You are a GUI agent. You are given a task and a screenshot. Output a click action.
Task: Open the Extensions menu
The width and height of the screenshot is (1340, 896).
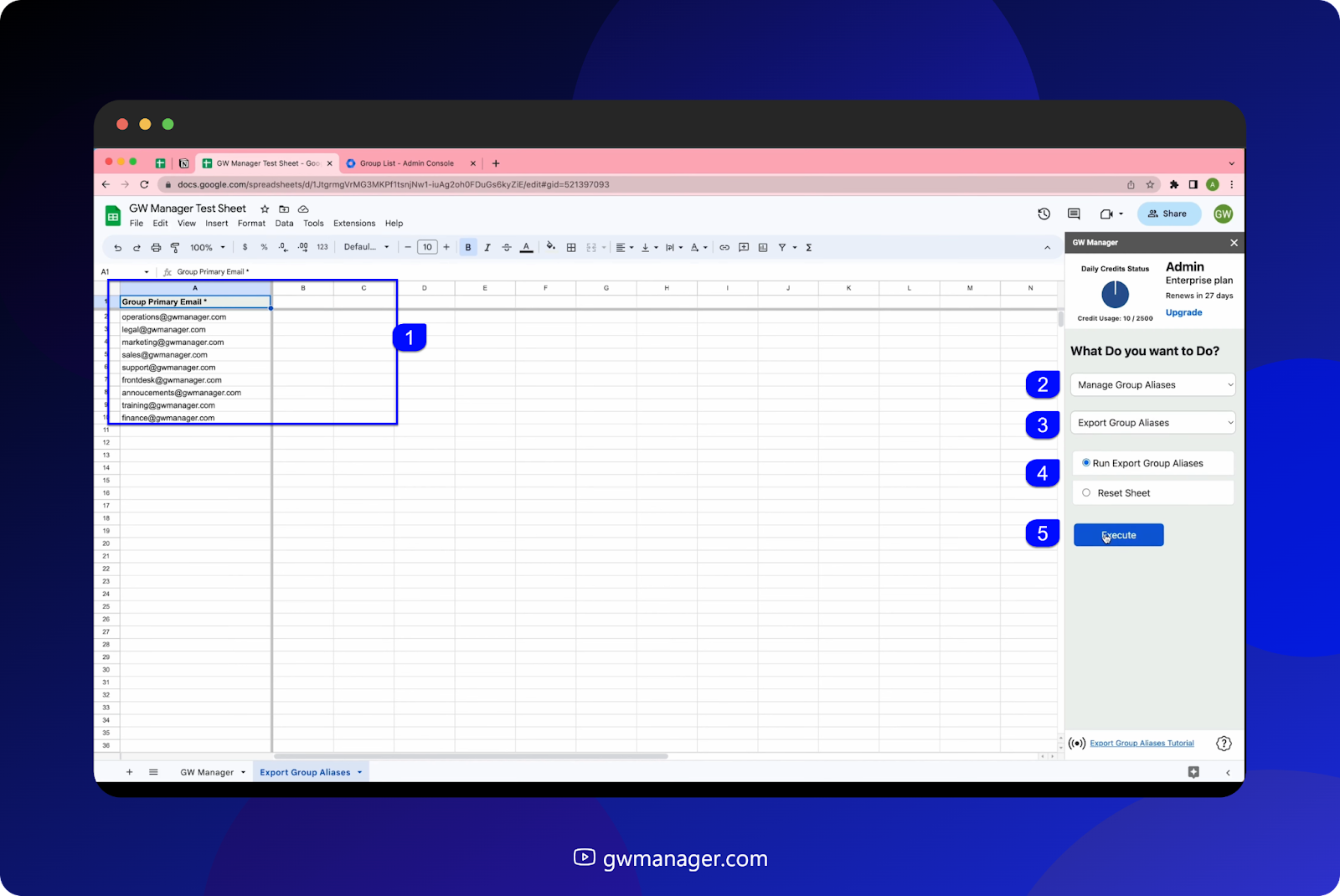[354, 224]
